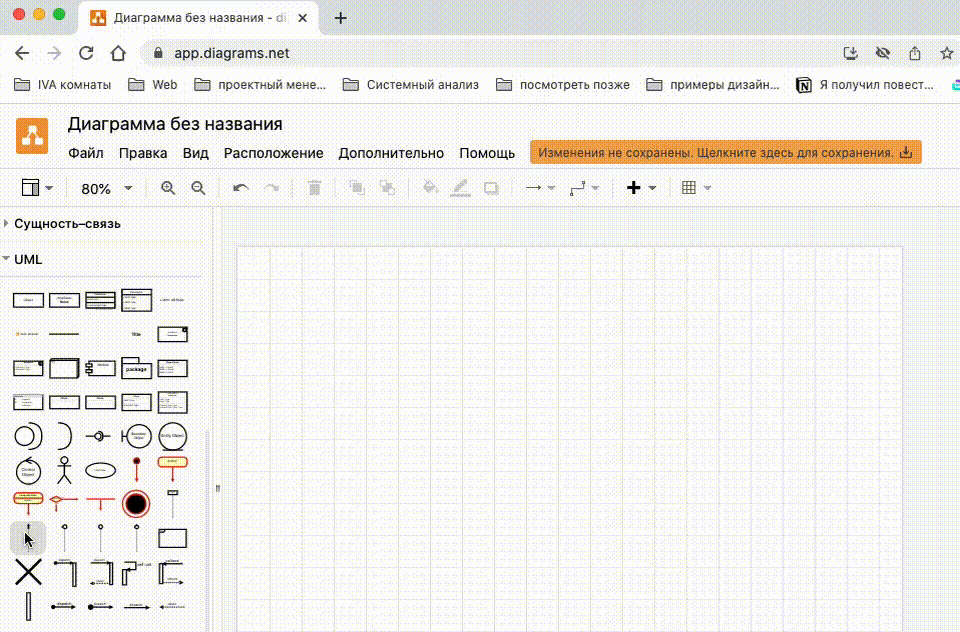Click the Redo arrow in the toolbar

point(271,188)
